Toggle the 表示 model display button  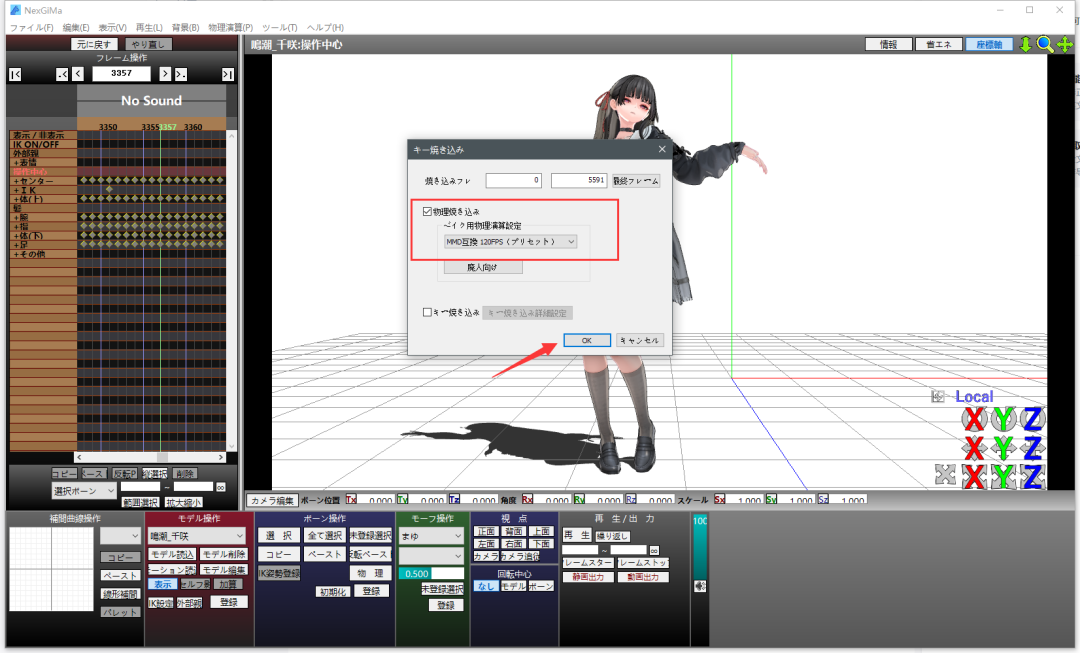163,583
